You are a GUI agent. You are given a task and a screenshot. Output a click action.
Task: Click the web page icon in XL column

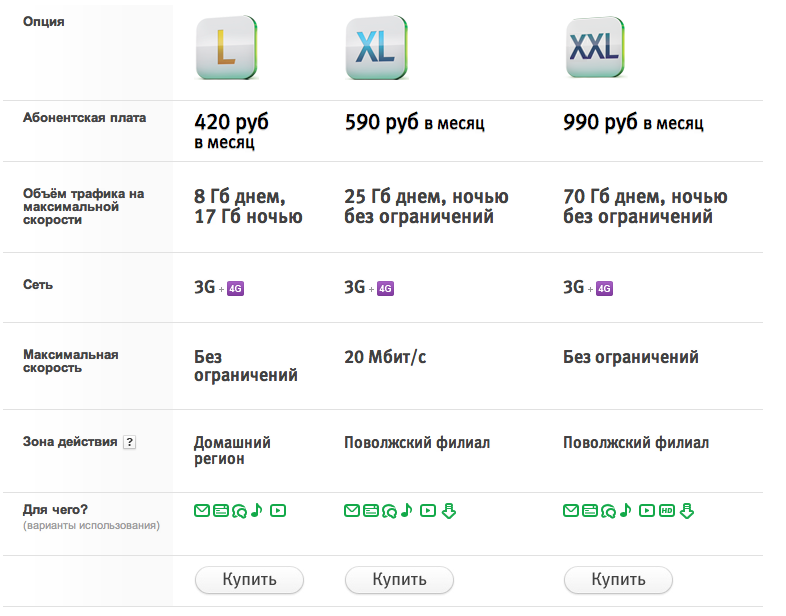click(371, 511)
